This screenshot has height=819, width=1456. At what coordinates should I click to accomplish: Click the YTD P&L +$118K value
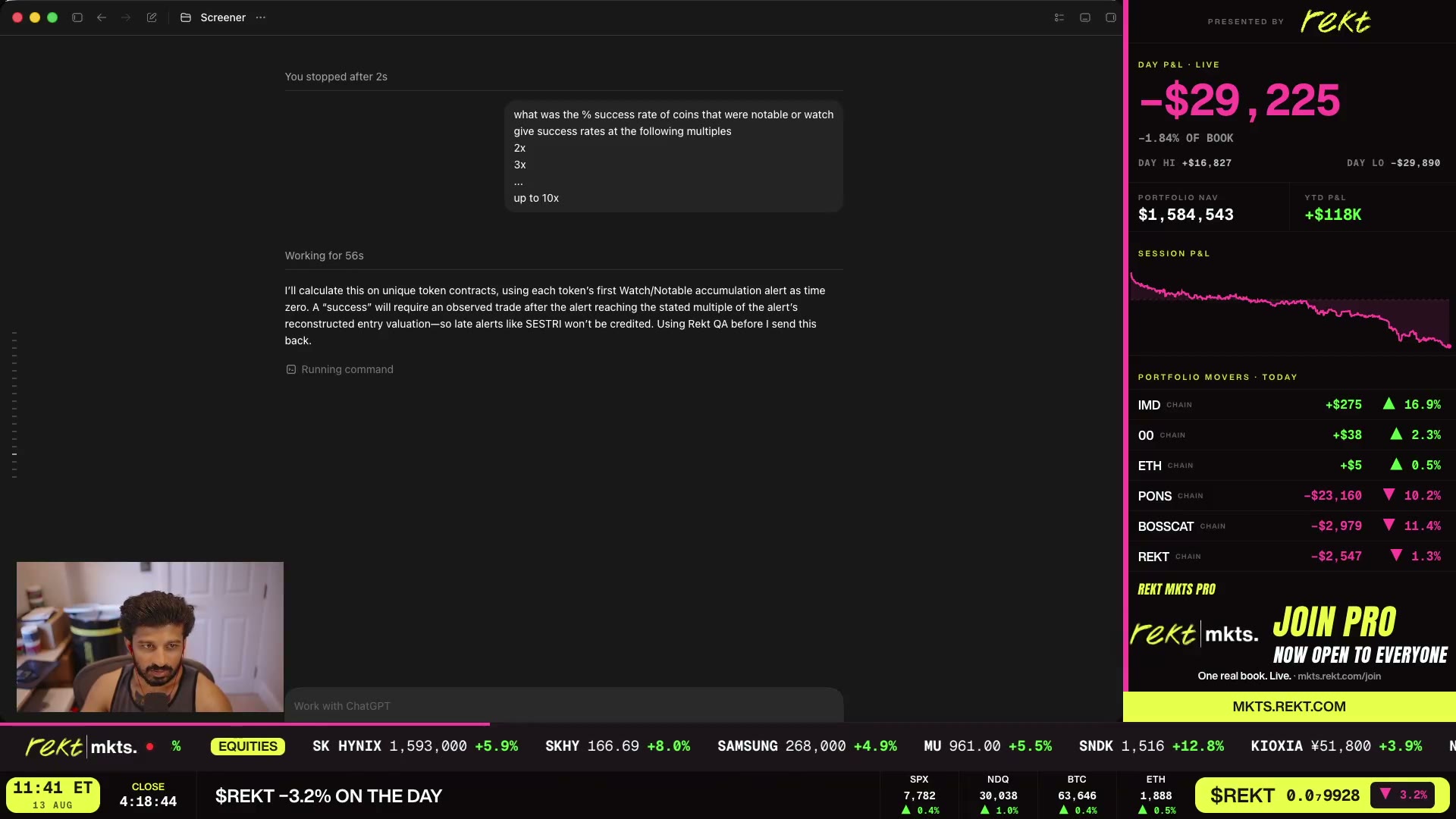(x=1332, y=215)
